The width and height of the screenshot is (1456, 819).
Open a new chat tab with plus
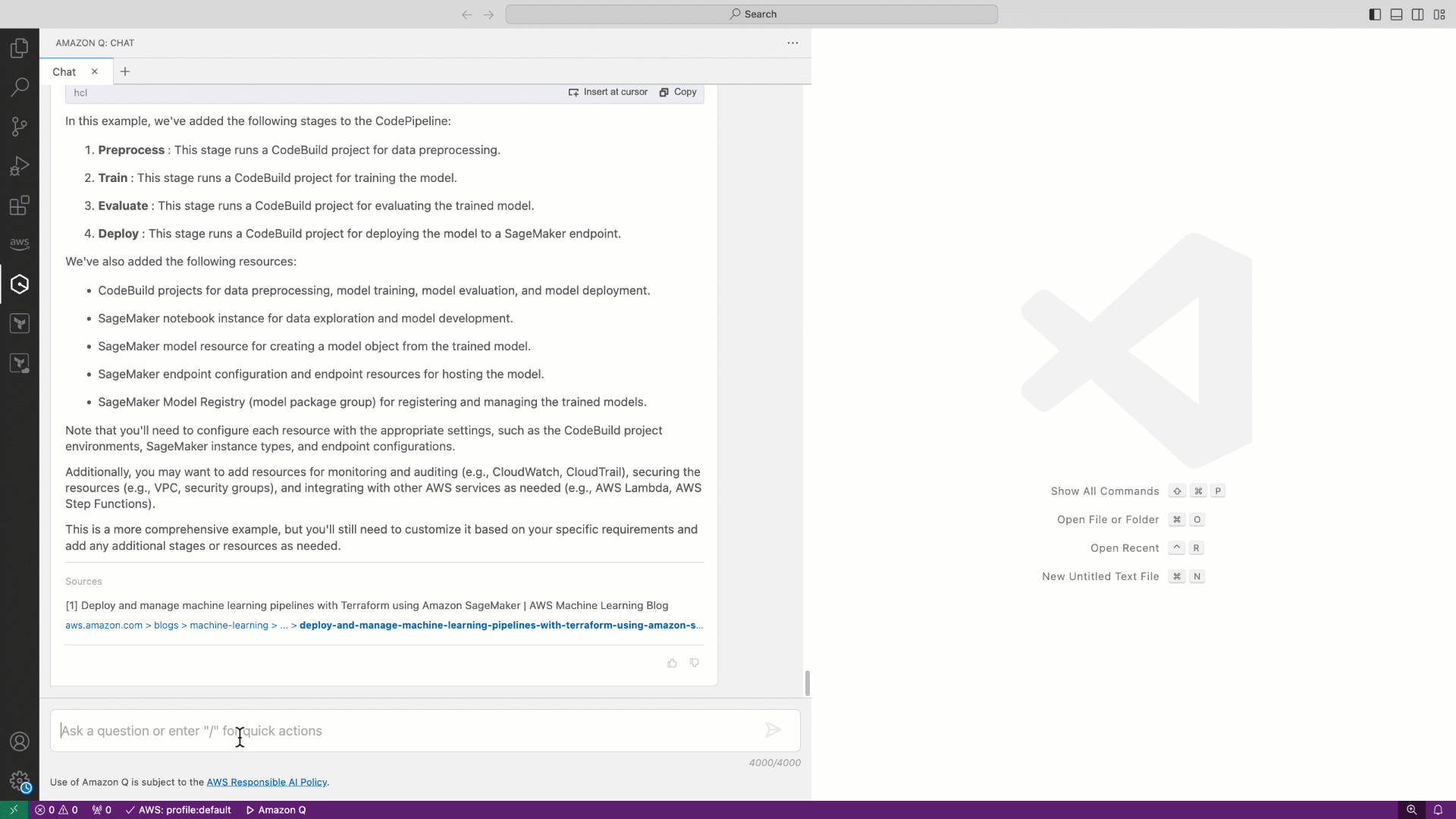[125, 72]
